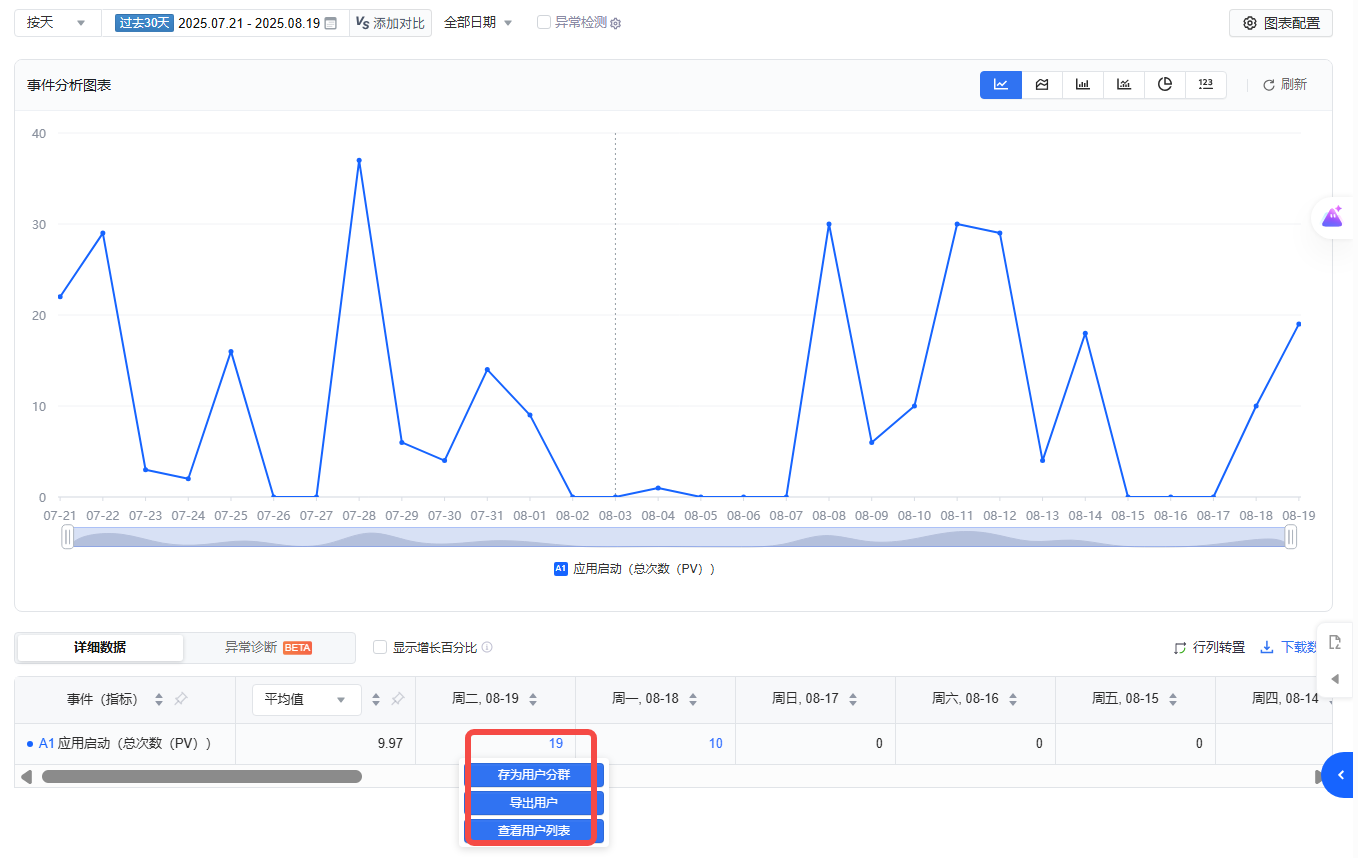Pin the 事件（指标） column
The width and height of the screenshot is (1358, 858).
click(181, 699)
